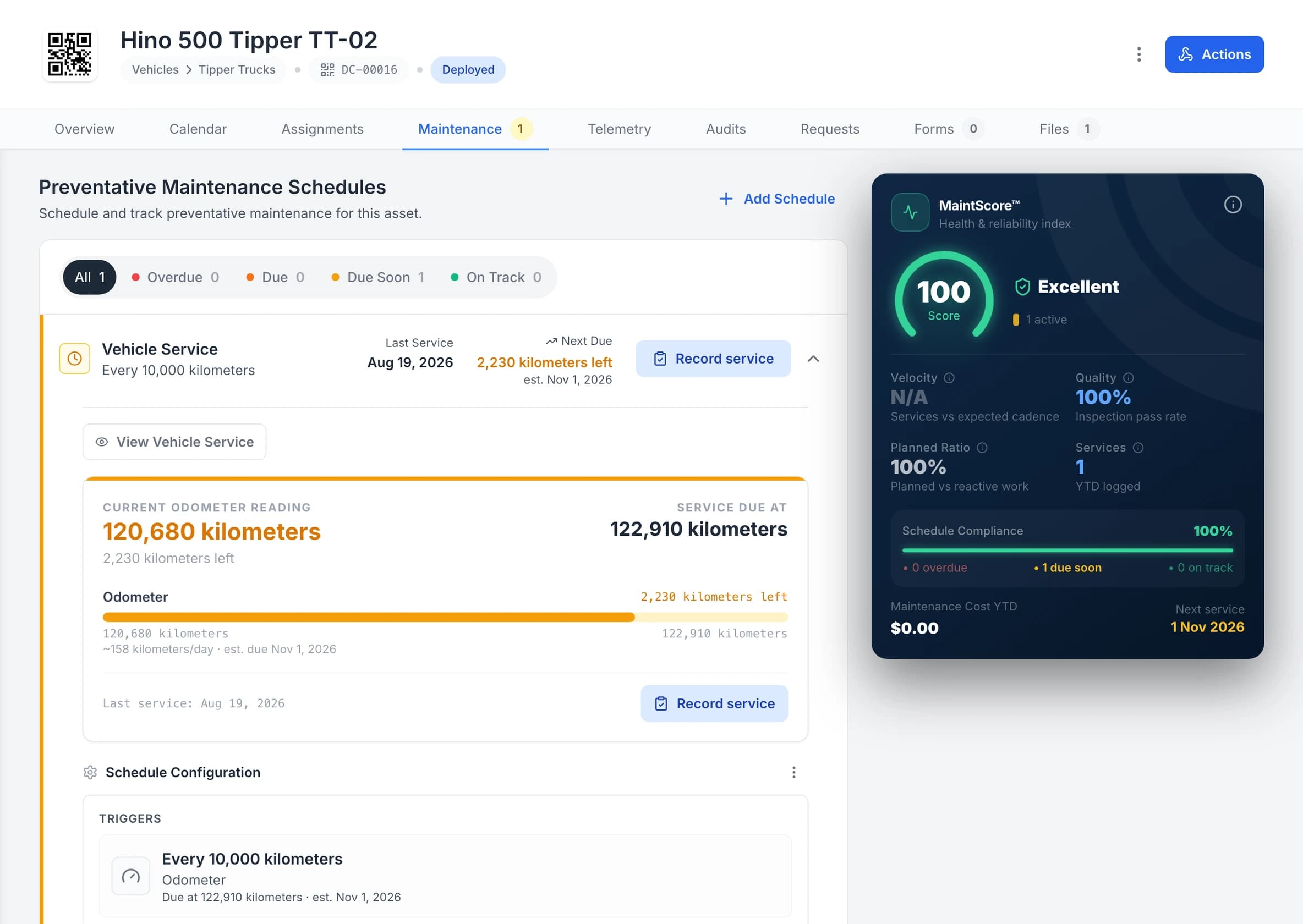Open the Telemetry tab
The image size is (1303, 924).
pos(620,129)
